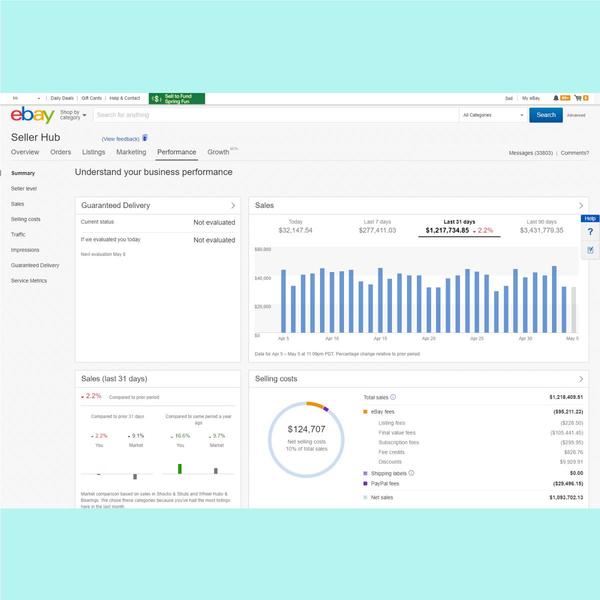Image resolution: width=600 pixels, height=600 pixels.
Task: Open the shopping cart icon
Action: point(578,98)
